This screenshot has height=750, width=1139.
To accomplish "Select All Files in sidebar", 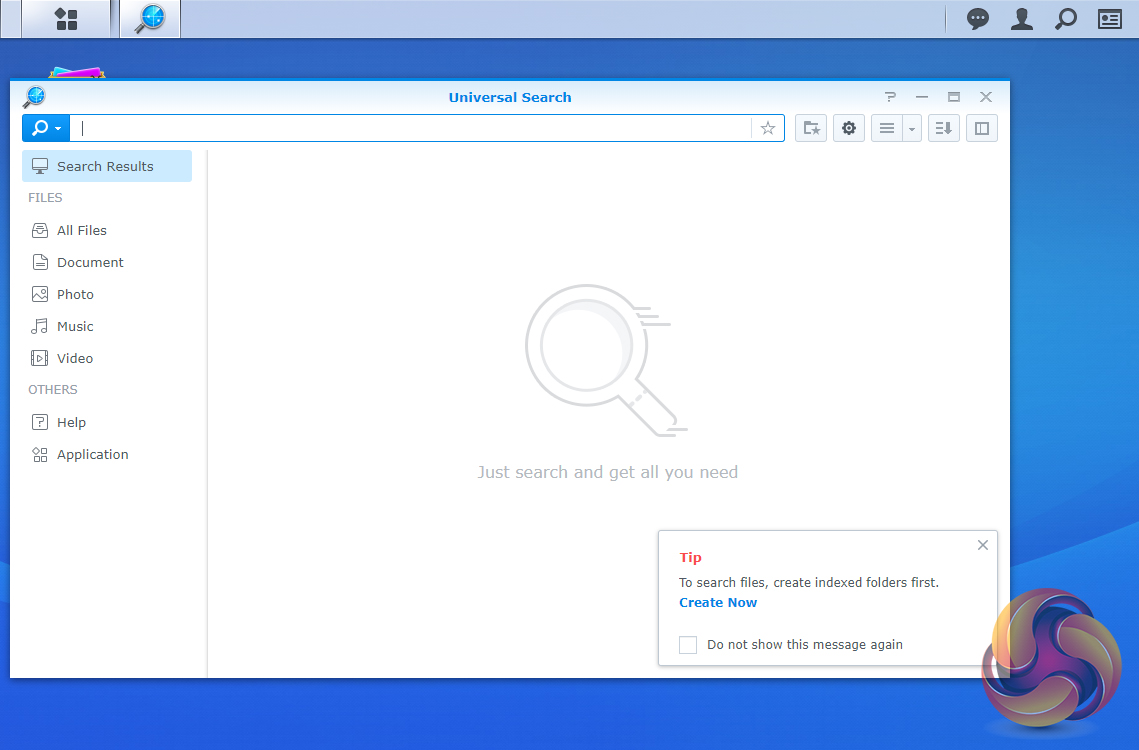I will tap(82, 230).
